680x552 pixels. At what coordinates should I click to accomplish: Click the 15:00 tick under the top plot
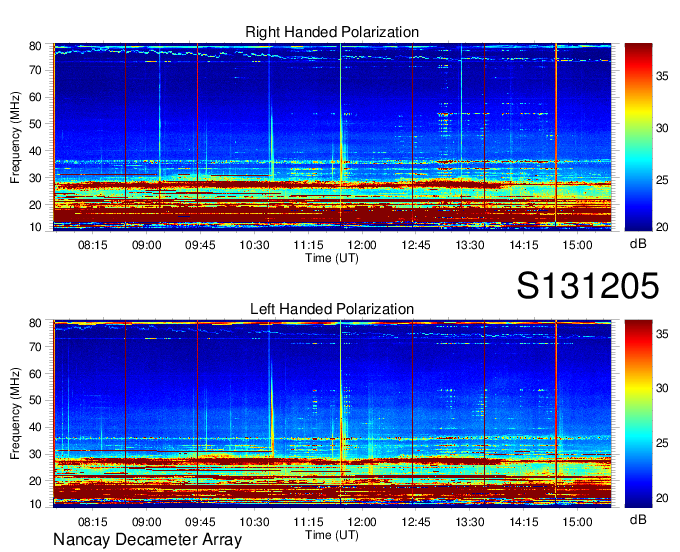[577, 245]
